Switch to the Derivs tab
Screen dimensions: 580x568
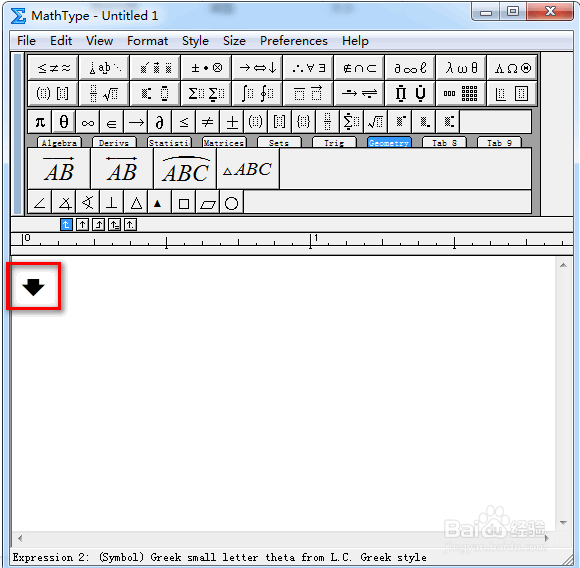pos(114,143)
